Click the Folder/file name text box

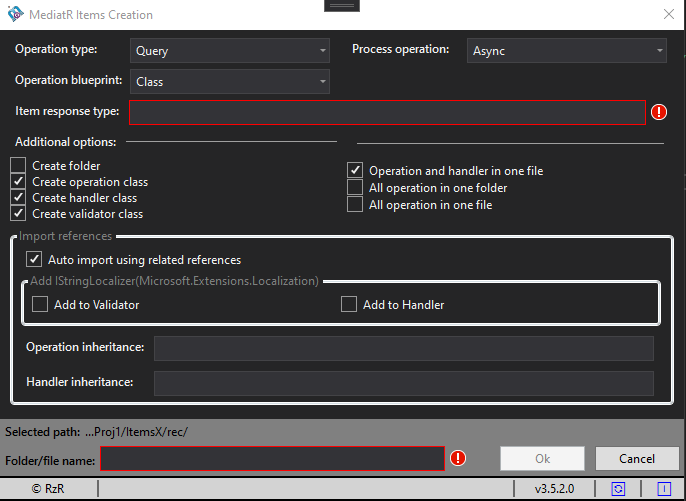point(272,459)
